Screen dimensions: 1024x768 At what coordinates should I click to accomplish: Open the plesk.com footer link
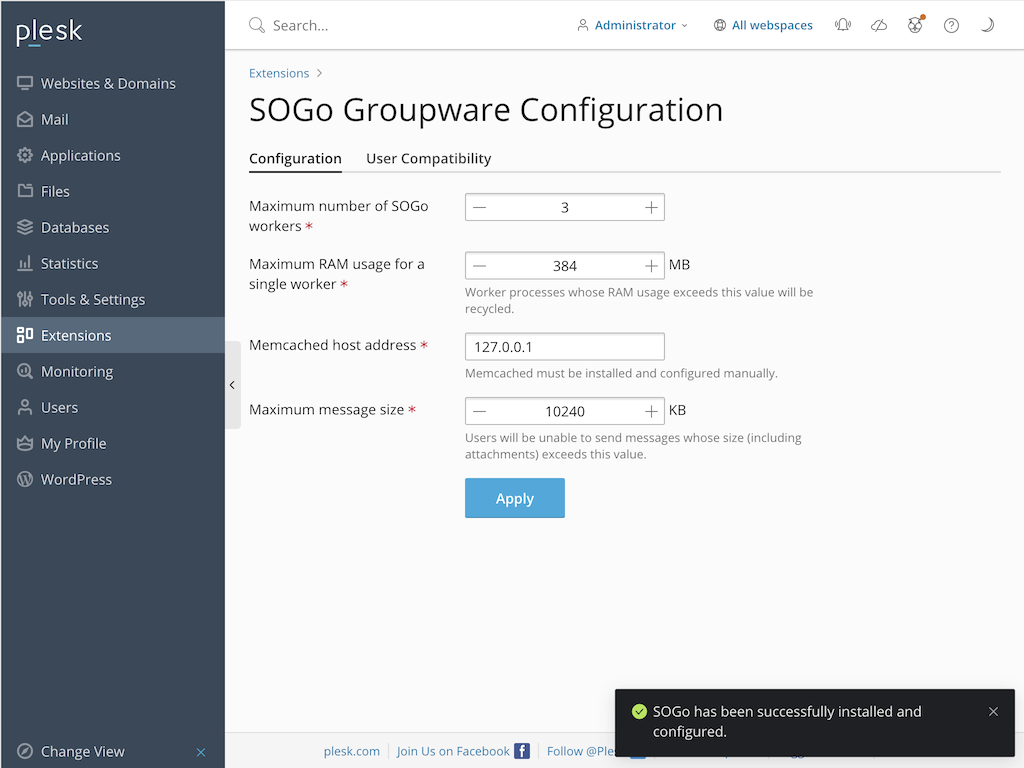[351, 750]
